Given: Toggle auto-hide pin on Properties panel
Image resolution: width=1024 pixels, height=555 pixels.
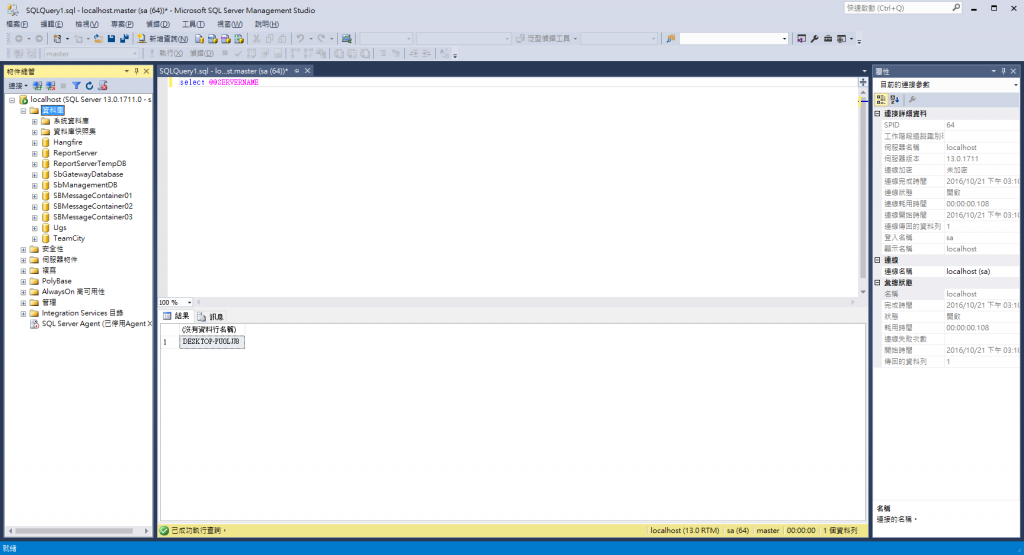Looking at the screenshot, I should tap(1004, 71).
